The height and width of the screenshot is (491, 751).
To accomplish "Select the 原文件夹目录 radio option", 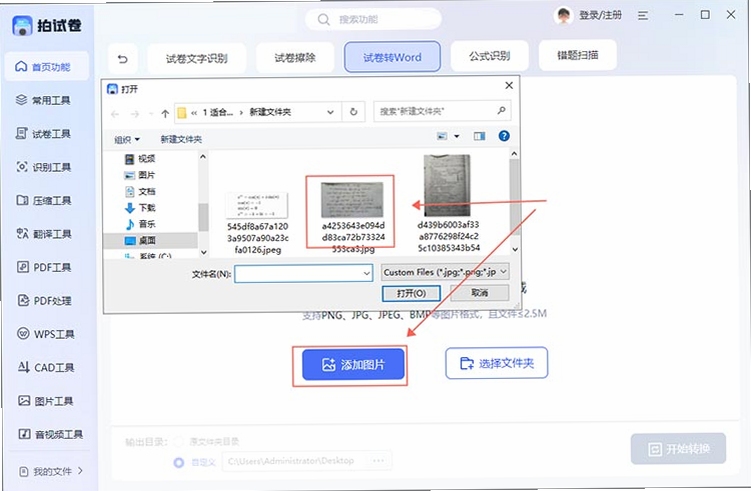I will coord(179,441).
